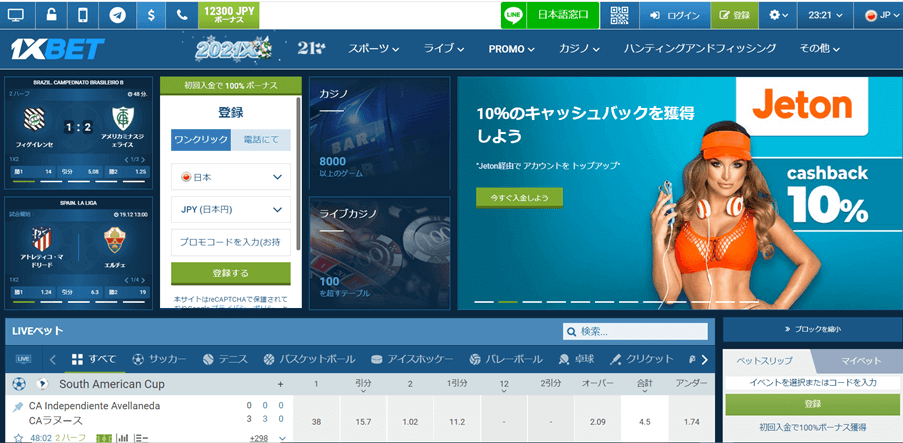Favorite the match with the star icon
The height and width of the screenshot is (443, 903).
point(18,438)
